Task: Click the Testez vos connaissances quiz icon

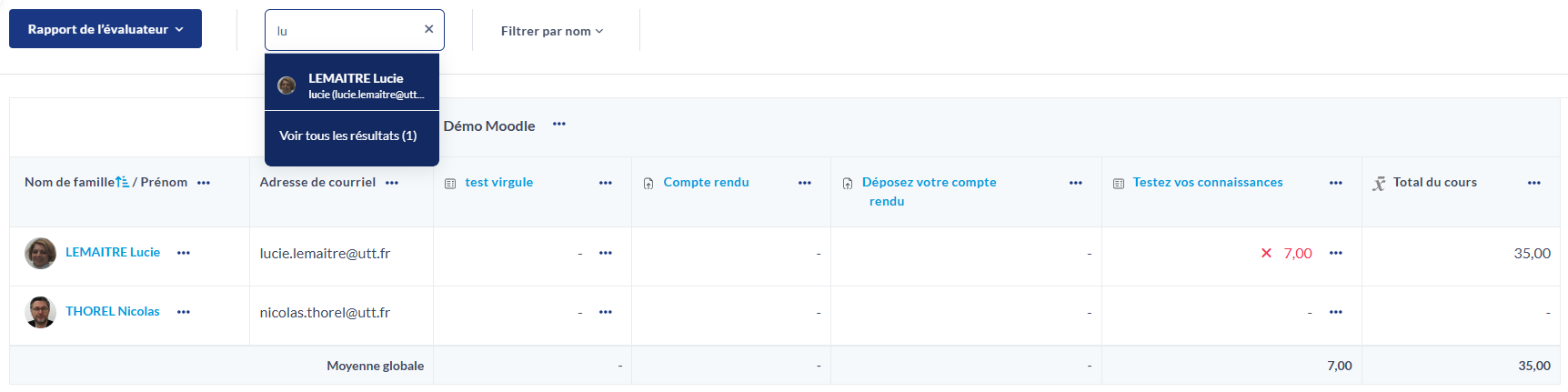Action: tap(1119, 184)
